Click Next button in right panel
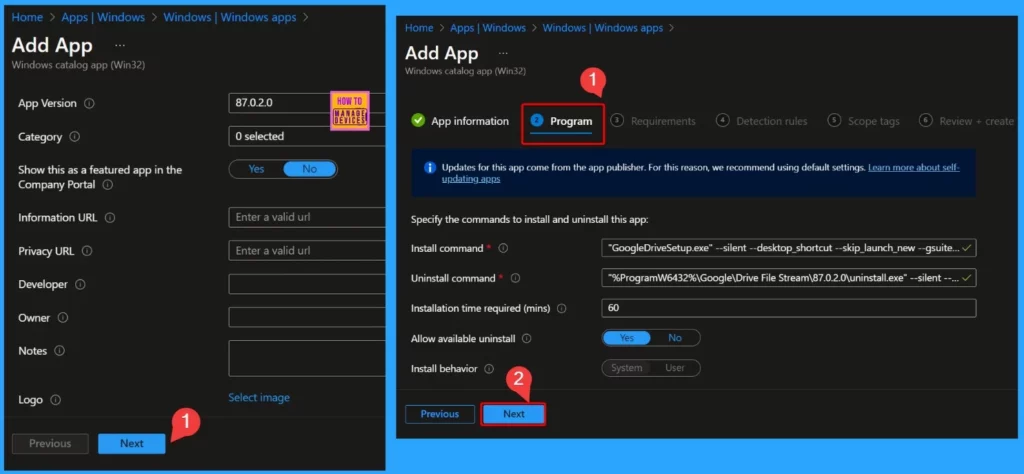This screenshot has width=1024, height=474. 513,414
